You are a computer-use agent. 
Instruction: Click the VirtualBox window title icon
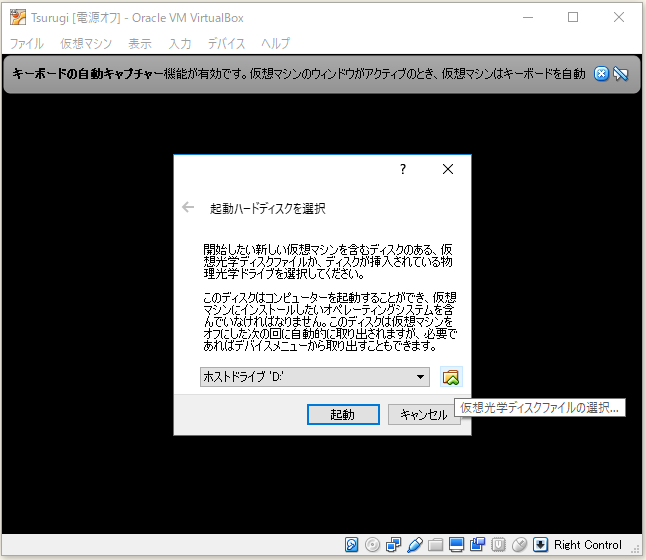18,18
